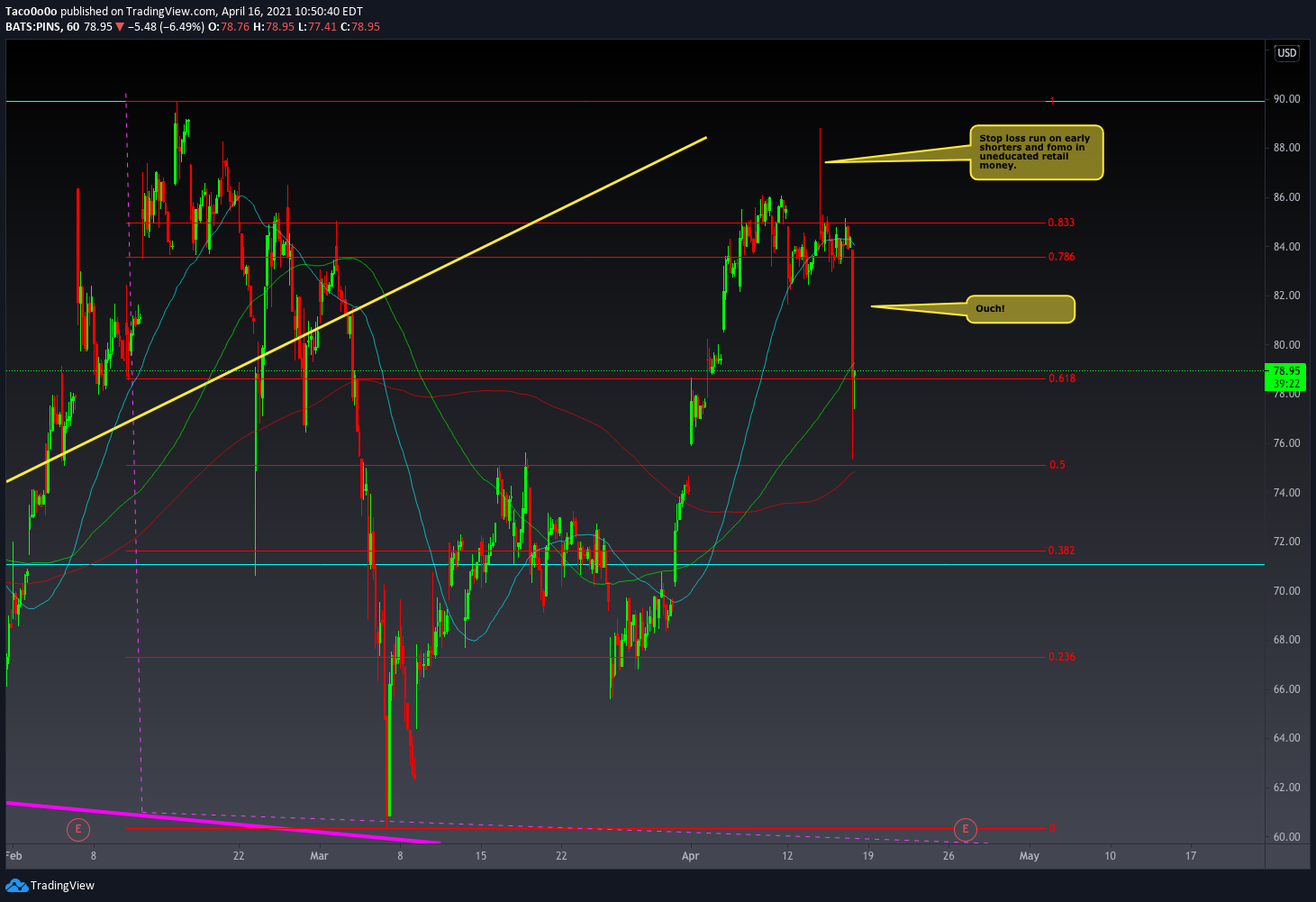Click the earnings E marker near February
Viewport: 1316px width, 902px height.
[x=78, y=828]
